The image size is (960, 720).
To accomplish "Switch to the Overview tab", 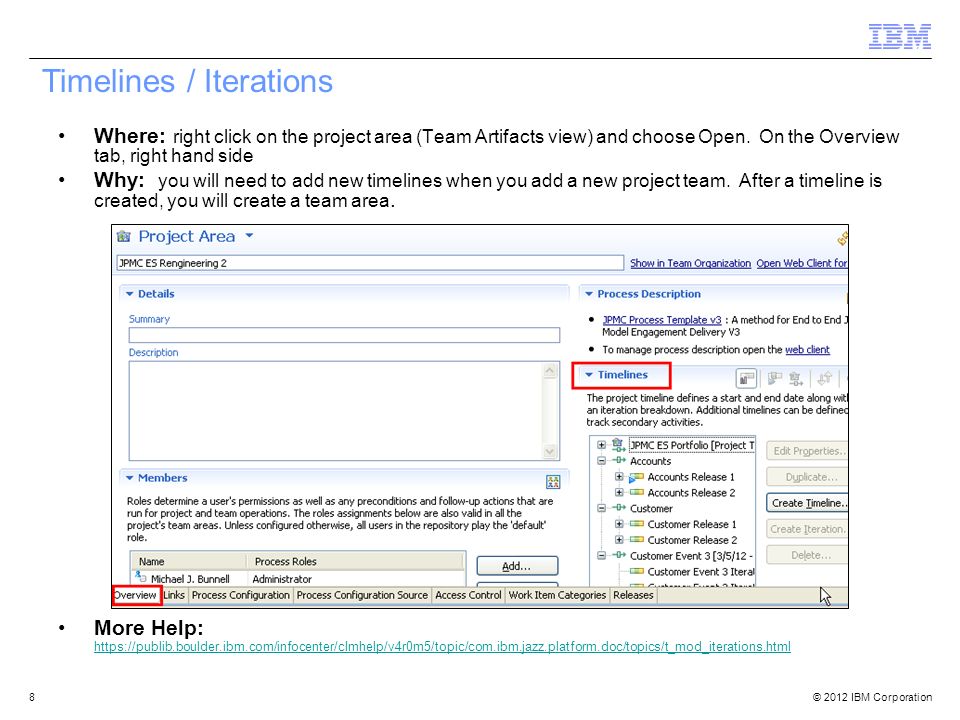I will point(136,595).
